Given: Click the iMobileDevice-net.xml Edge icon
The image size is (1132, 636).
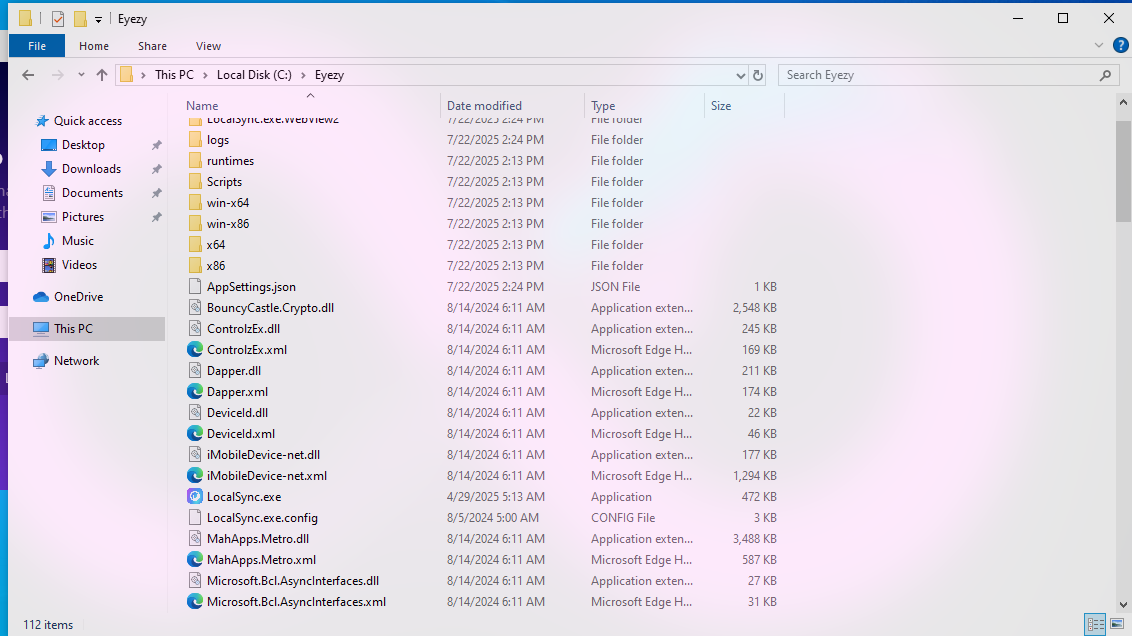Looking at the screenshot, I should [x=194, y=475].
